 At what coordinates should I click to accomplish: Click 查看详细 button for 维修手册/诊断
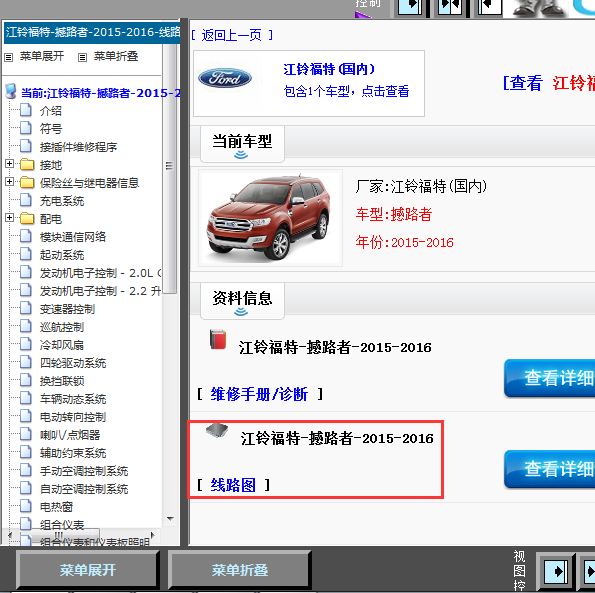click(x=550, y=378)
